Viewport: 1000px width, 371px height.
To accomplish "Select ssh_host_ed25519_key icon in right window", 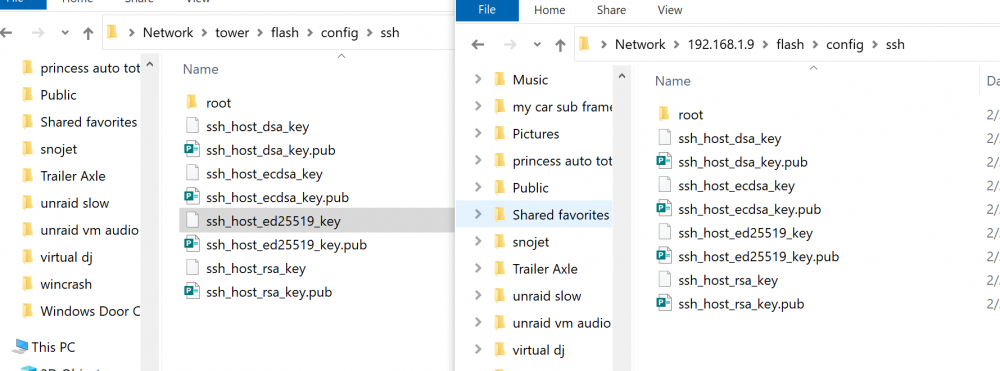I will pos(665,233).
